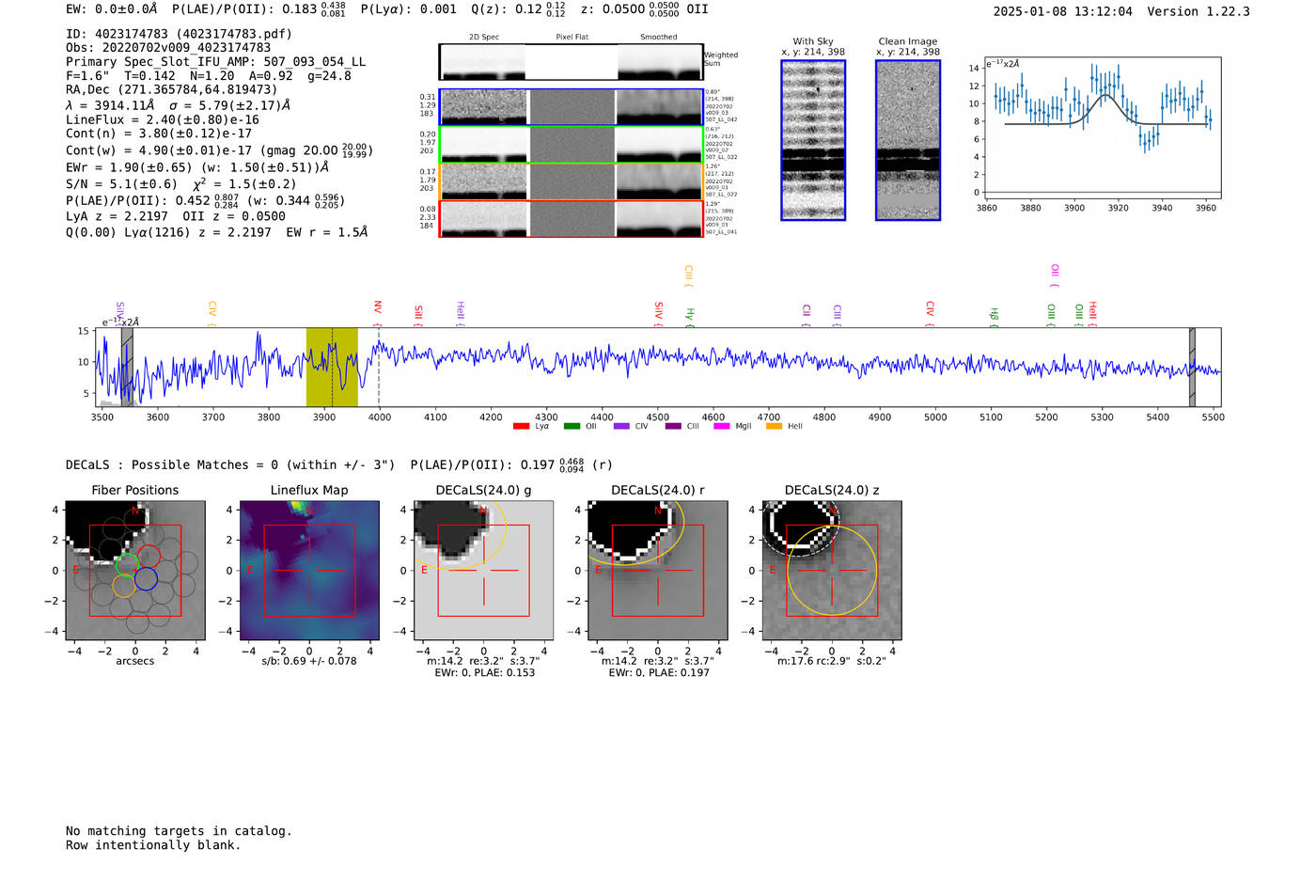This screenshot has height=896, width=1316.
Task: Click the timestamp "2025-01-08 13:12:04"
Action: click(1063, 11)
